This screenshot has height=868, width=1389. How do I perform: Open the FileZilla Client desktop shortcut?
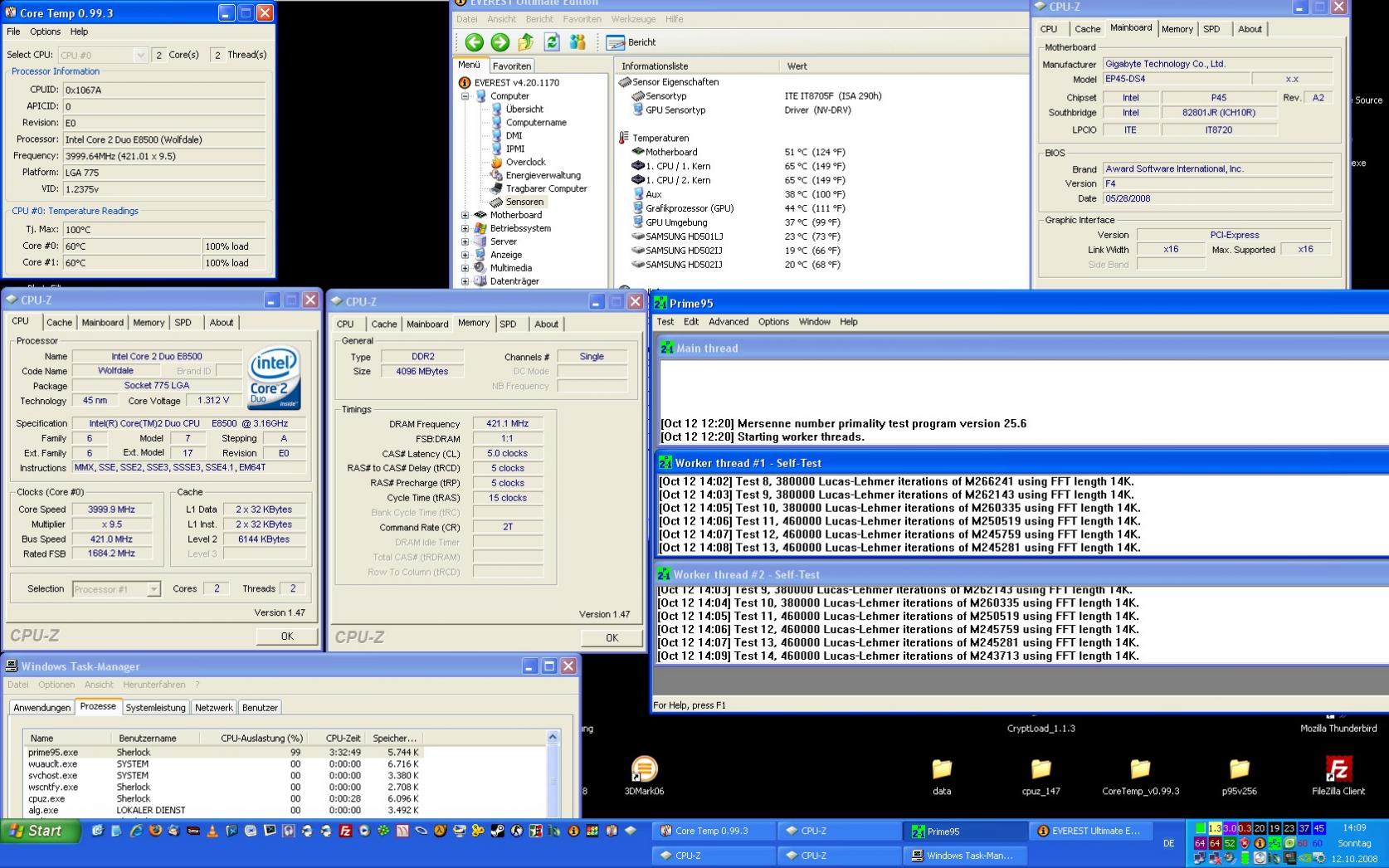[x=1338, y=776]
